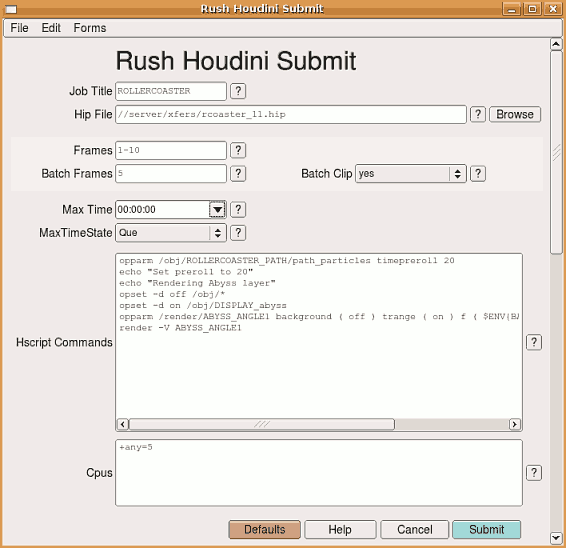Click inside the Hscript Commands text area
Viewport: 566px width, 548px height.
pyautogui.click(x=319, y=336)
